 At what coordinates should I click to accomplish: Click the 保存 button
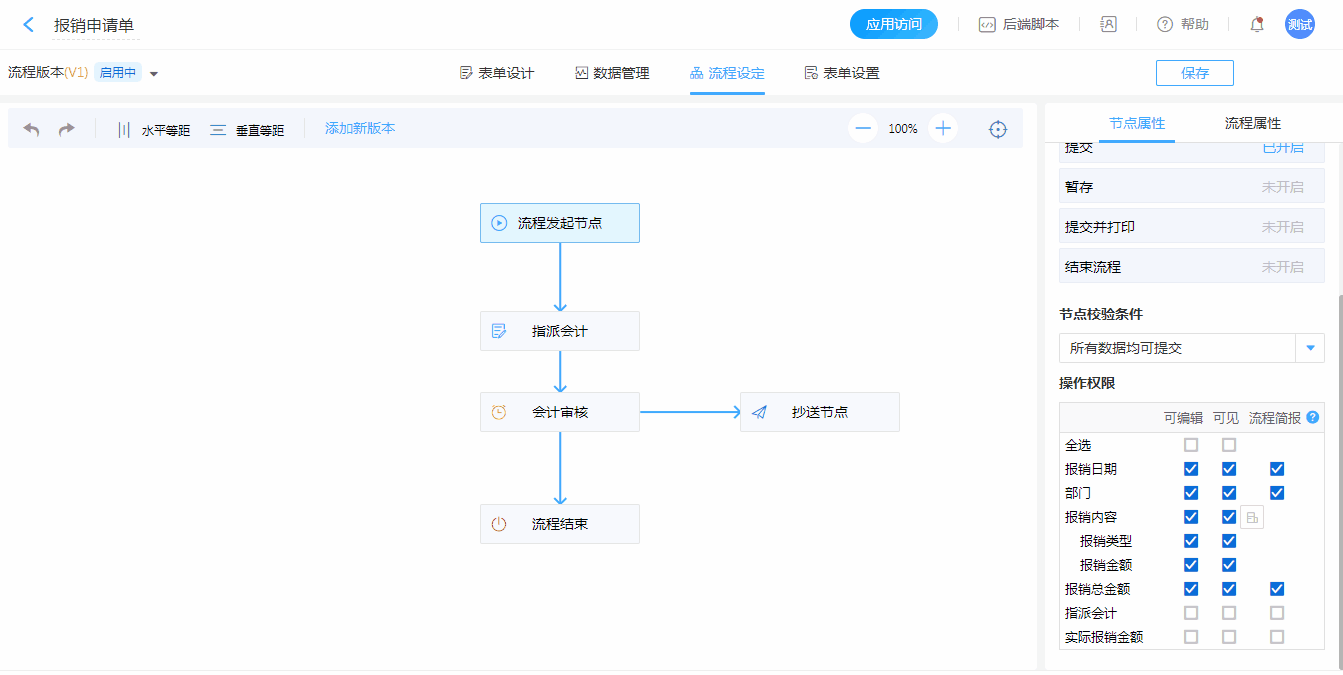pos(1194,73)
